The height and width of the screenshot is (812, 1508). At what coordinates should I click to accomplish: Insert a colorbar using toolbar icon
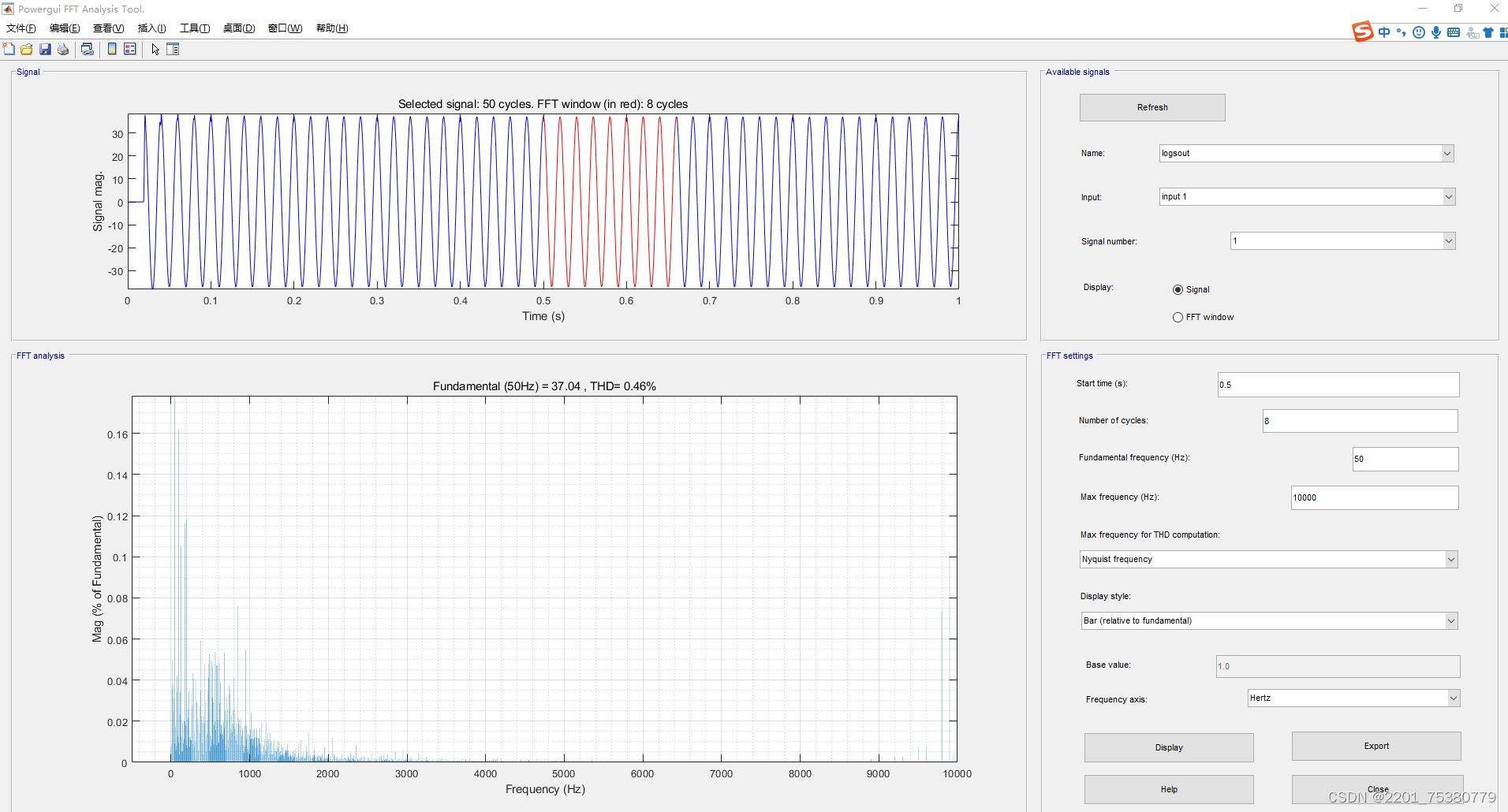click(112, 49)
